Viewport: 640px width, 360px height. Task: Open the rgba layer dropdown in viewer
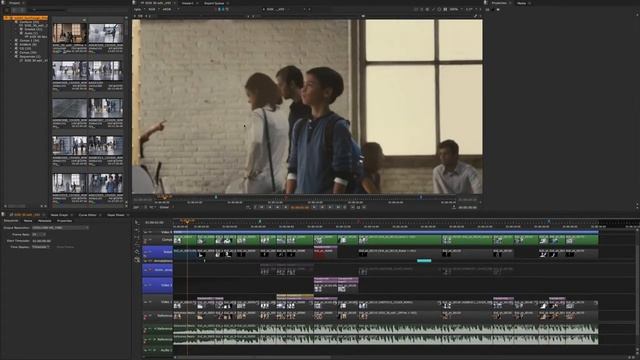(138, 9)
